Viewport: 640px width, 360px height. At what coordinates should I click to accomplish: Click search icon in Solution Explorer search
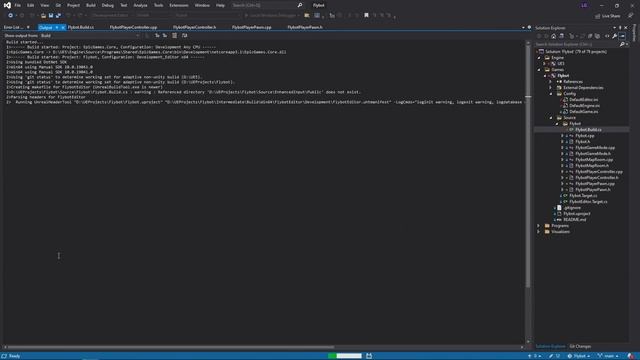[x=622, y=44]
